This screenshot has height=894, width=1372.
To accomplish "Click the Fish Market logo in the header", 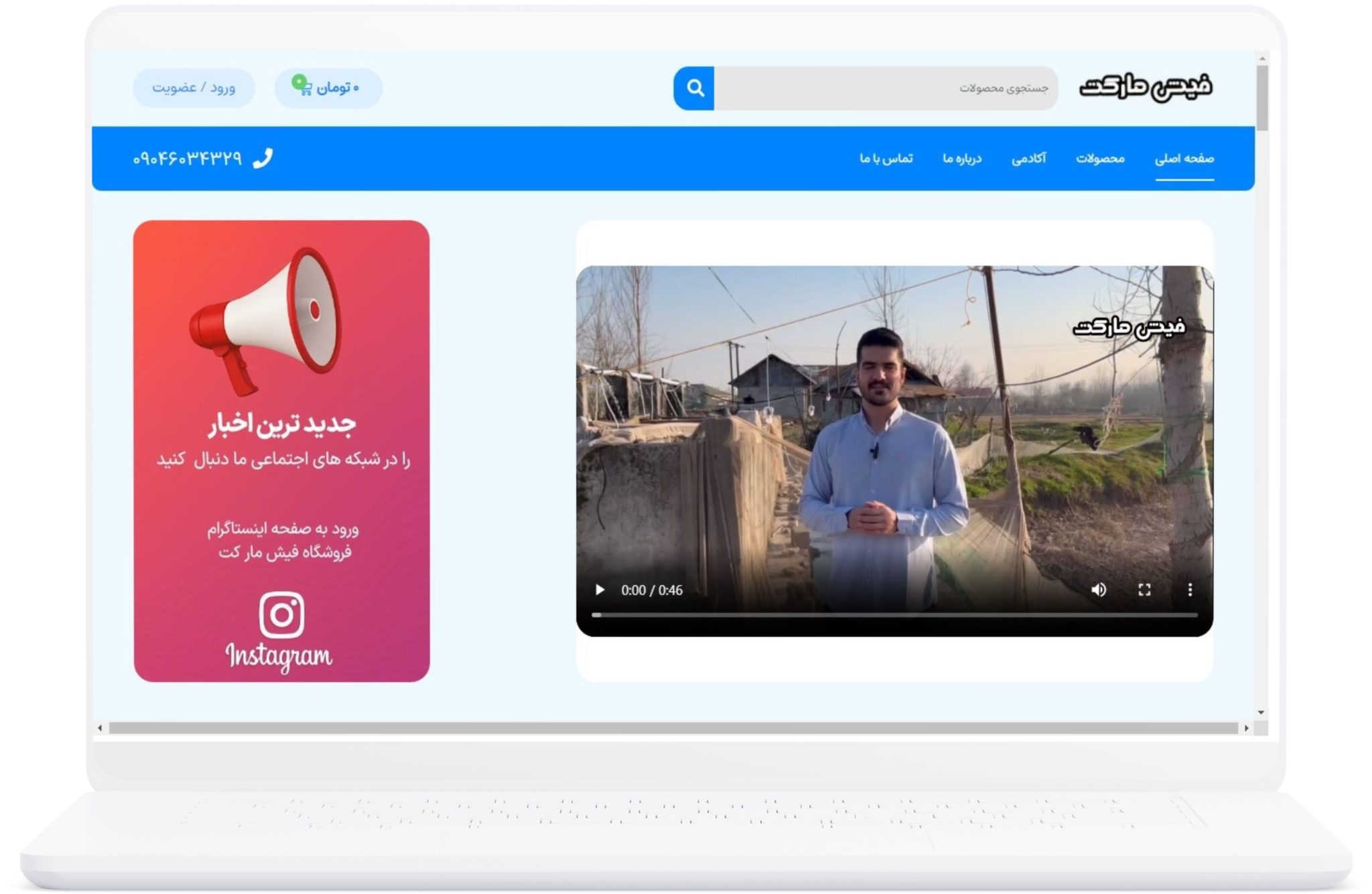I will (x=1146, y=87).
